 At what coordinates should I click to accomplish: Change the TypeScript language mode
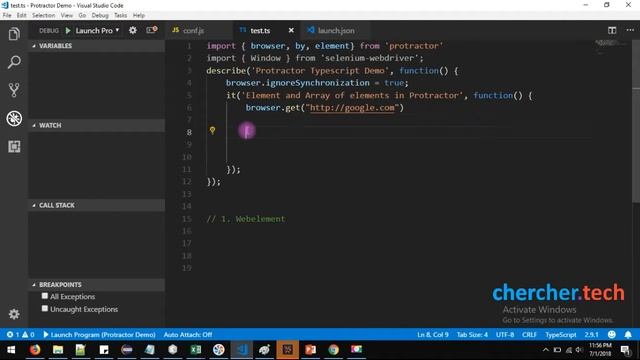(561, 335)
